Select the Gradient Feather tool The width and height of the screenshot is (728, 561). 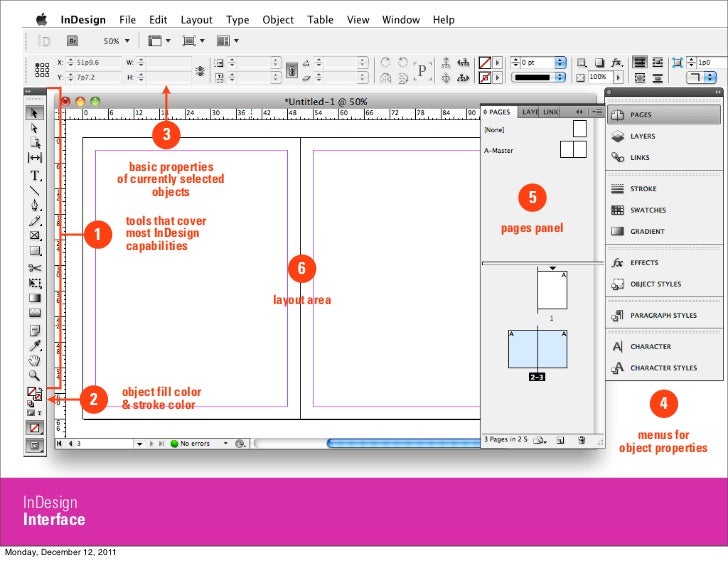(x=34, y=313)
